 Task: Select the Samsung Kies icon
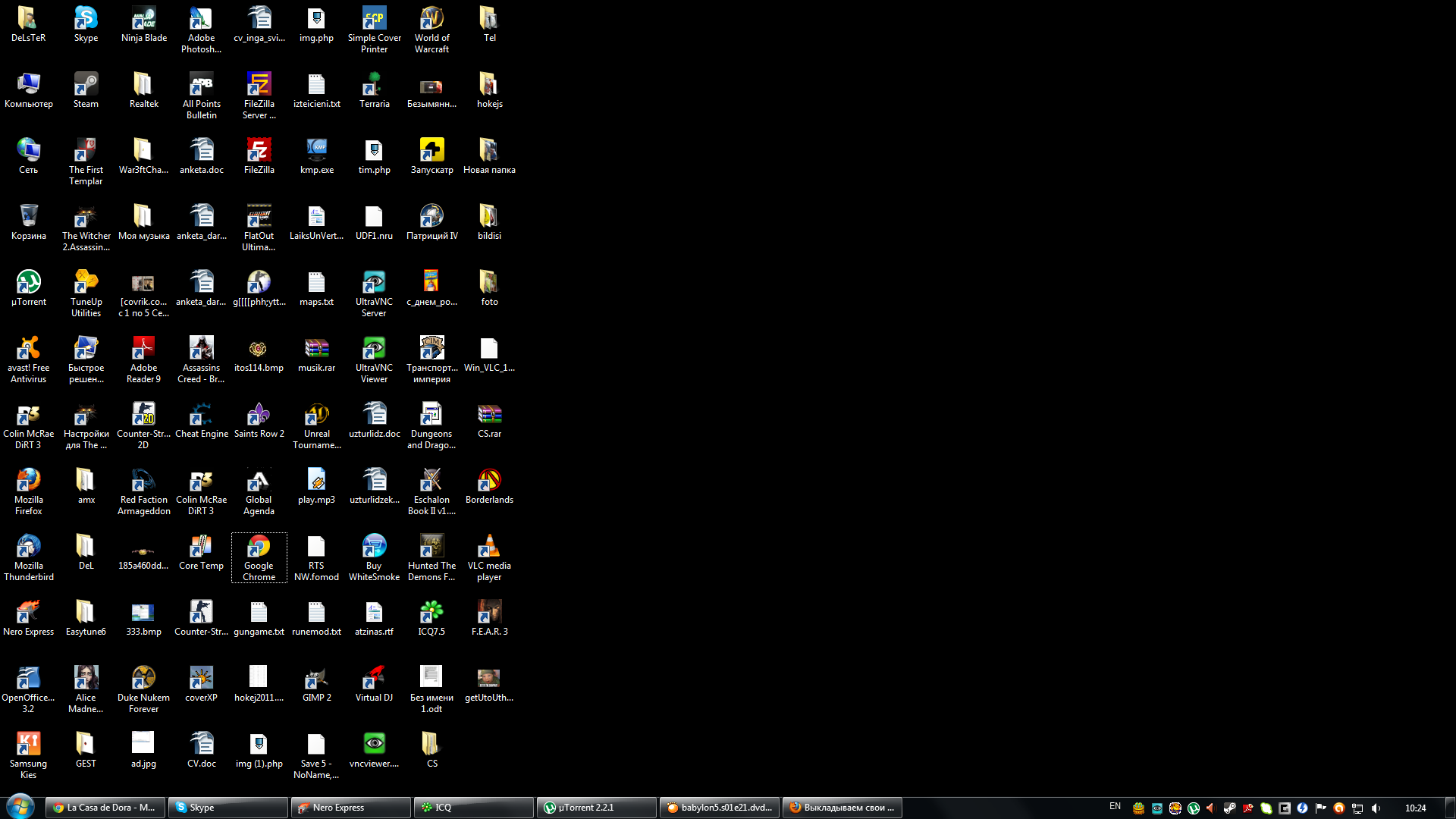[28, 756]
